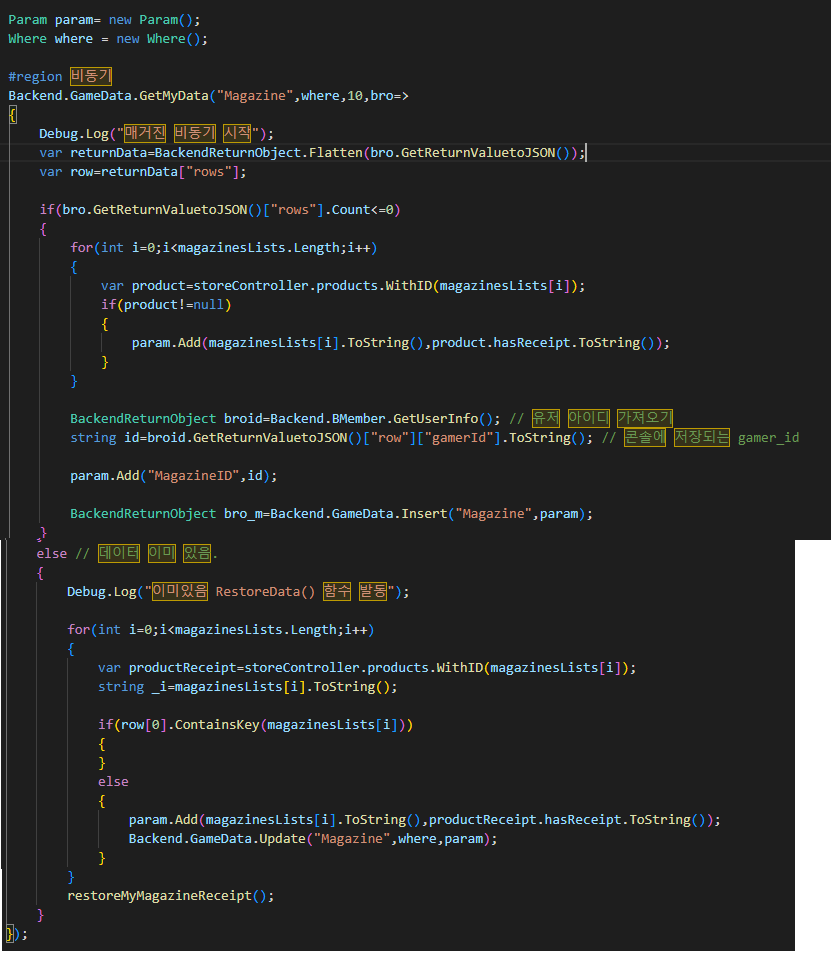The width and height of the screenshot is (831, 955).
Task: Click the line 'Param param= new Param();'
Action: (104, 20)
